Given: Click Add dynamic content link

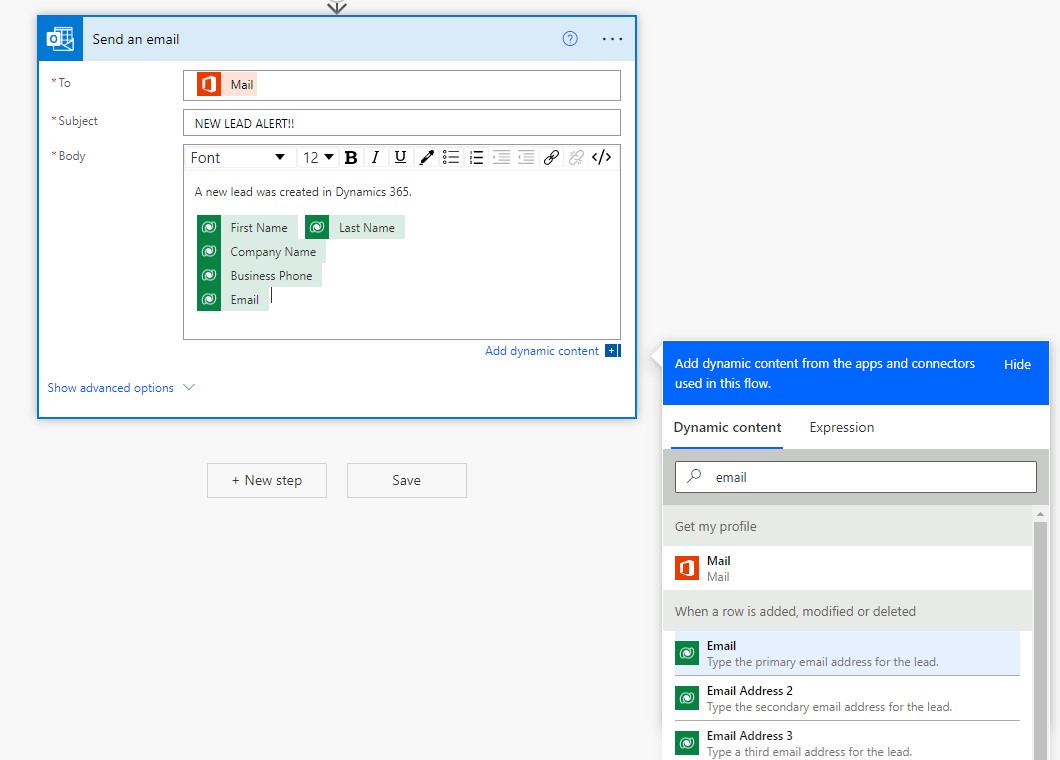Looking at the screenshot, I should tap(541, 351).
